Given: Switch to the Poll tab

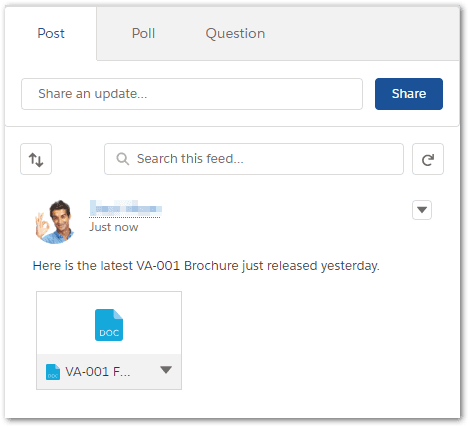Looking at the screenshot, I should [143, 33].
